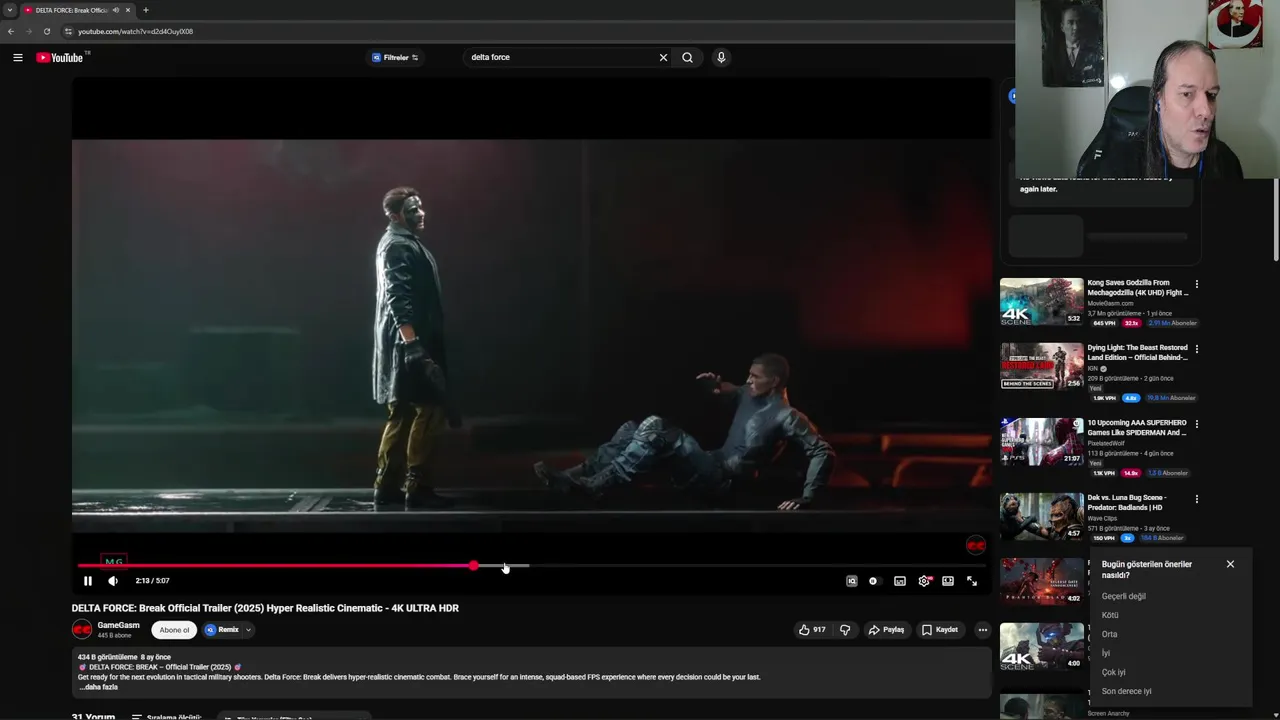Expand description with ...daha fazla
The image size is (1280, 720).
98,688
